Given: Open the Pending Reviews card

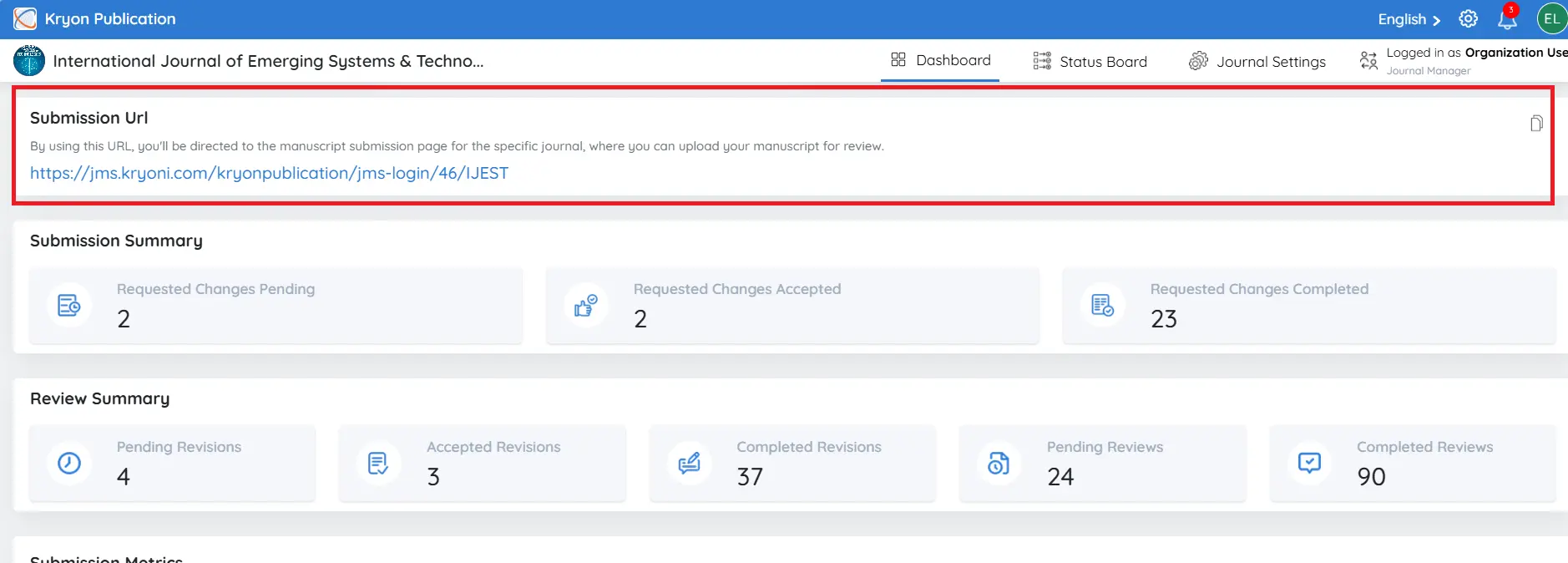Looking at the screenshot, I should [1102, 464].
